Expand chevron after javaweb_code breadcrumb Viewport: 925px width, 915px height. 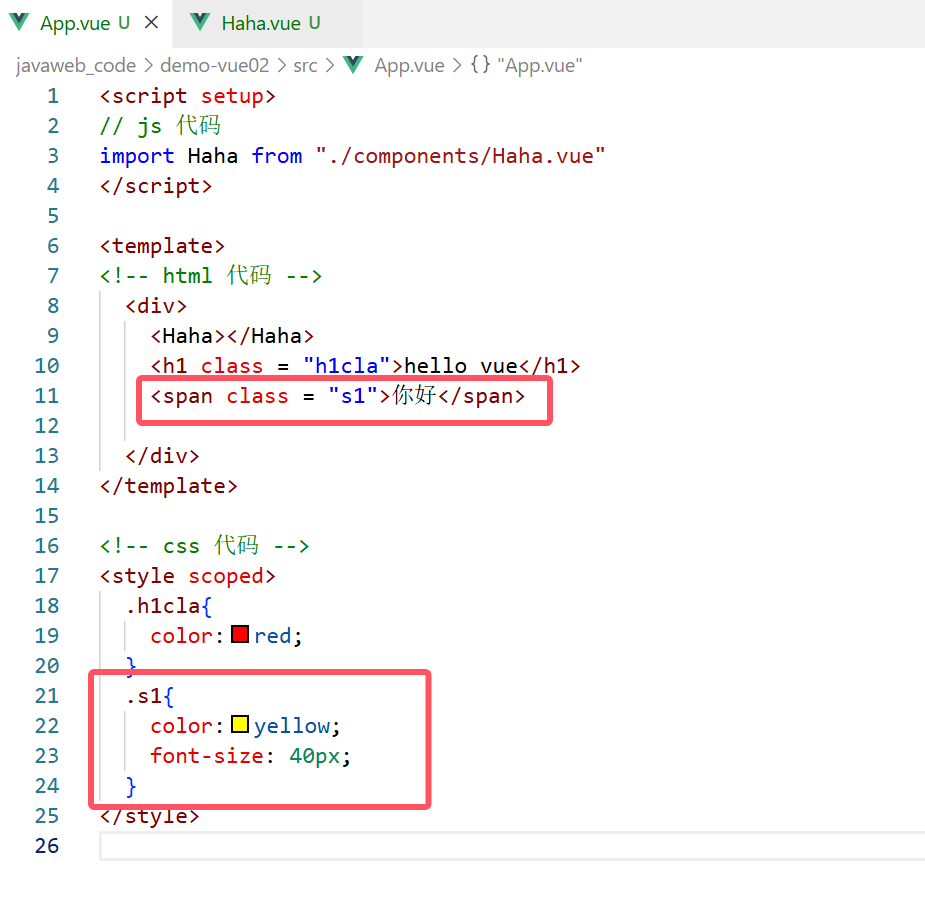(148, 65)
